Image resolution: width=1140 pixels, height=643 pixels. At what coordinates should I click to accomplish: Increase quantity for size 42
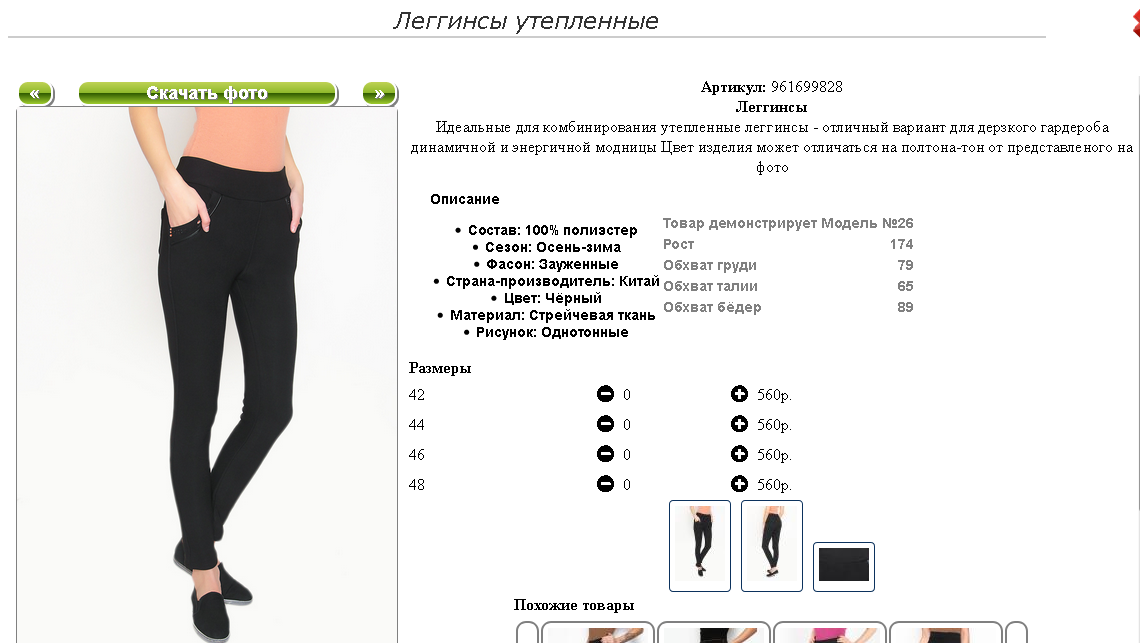tap(739, 394)
